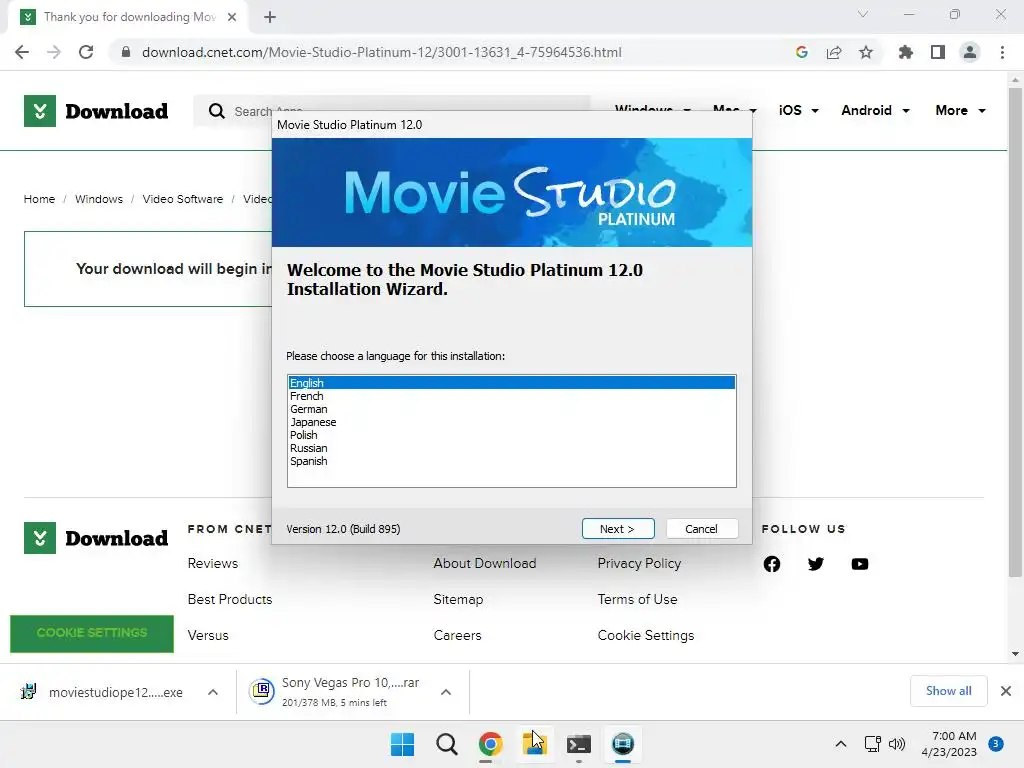Open Cookie Settings footer link
1024x768 pixels.
(x=646, y=635)
